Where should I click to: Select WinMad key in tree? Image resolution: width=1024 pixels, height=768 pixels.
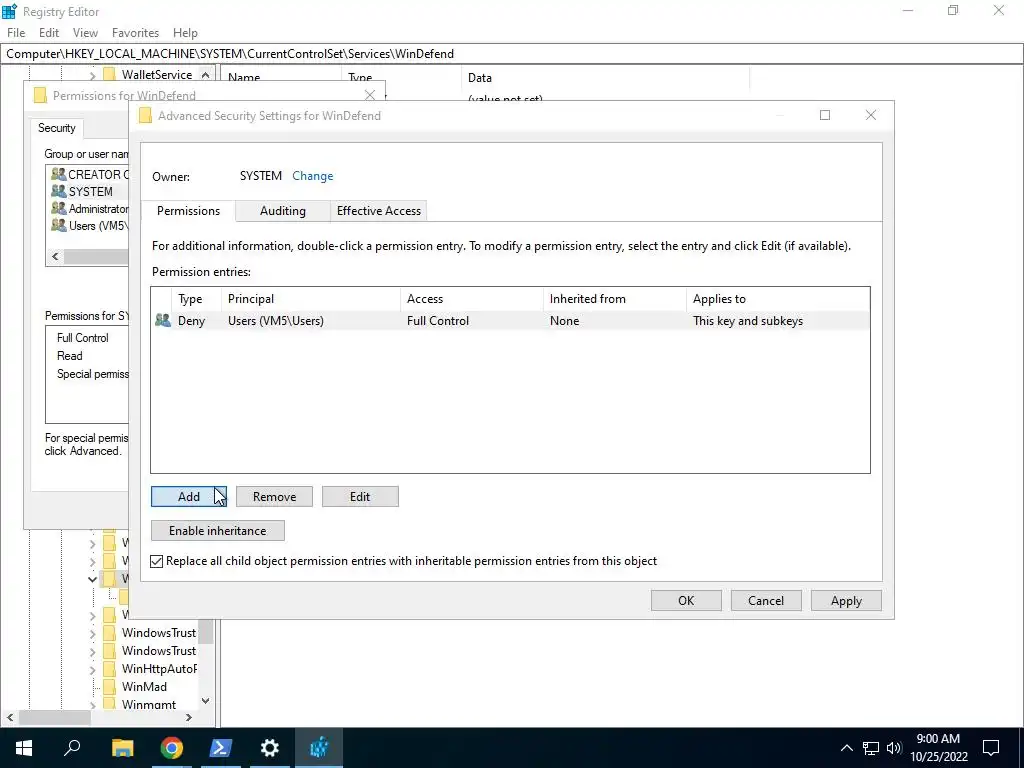[144, 686]
